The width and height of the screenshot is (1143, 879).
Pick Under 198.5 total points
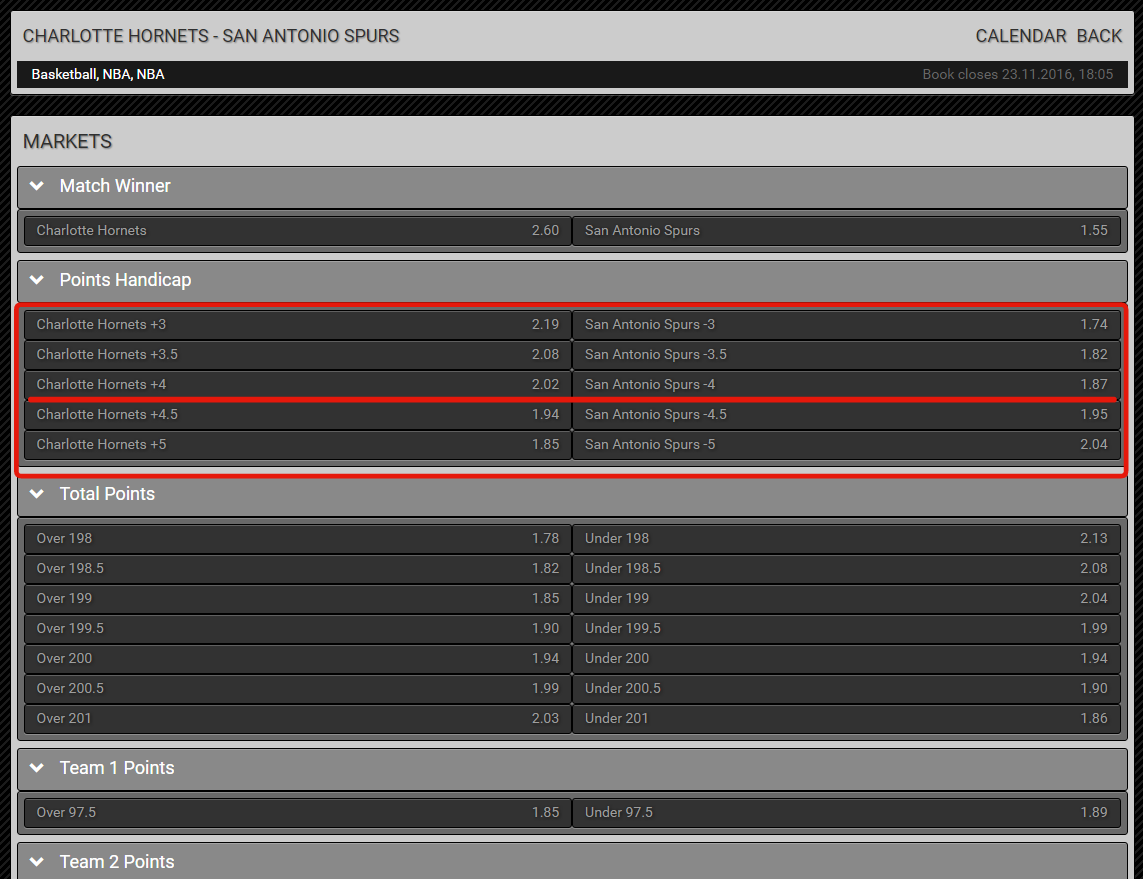pos(846,569)
